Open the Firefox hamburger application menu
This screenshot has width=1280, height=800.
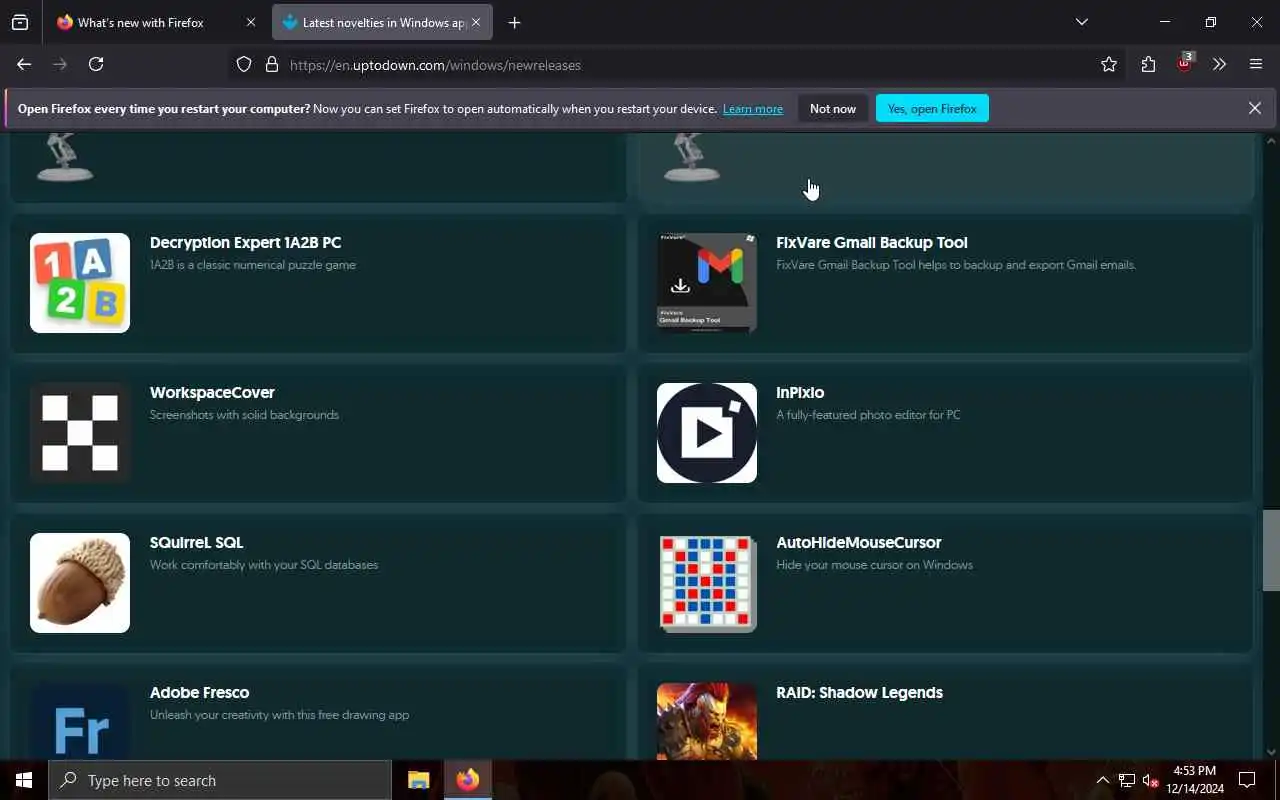click(1256, 64)
